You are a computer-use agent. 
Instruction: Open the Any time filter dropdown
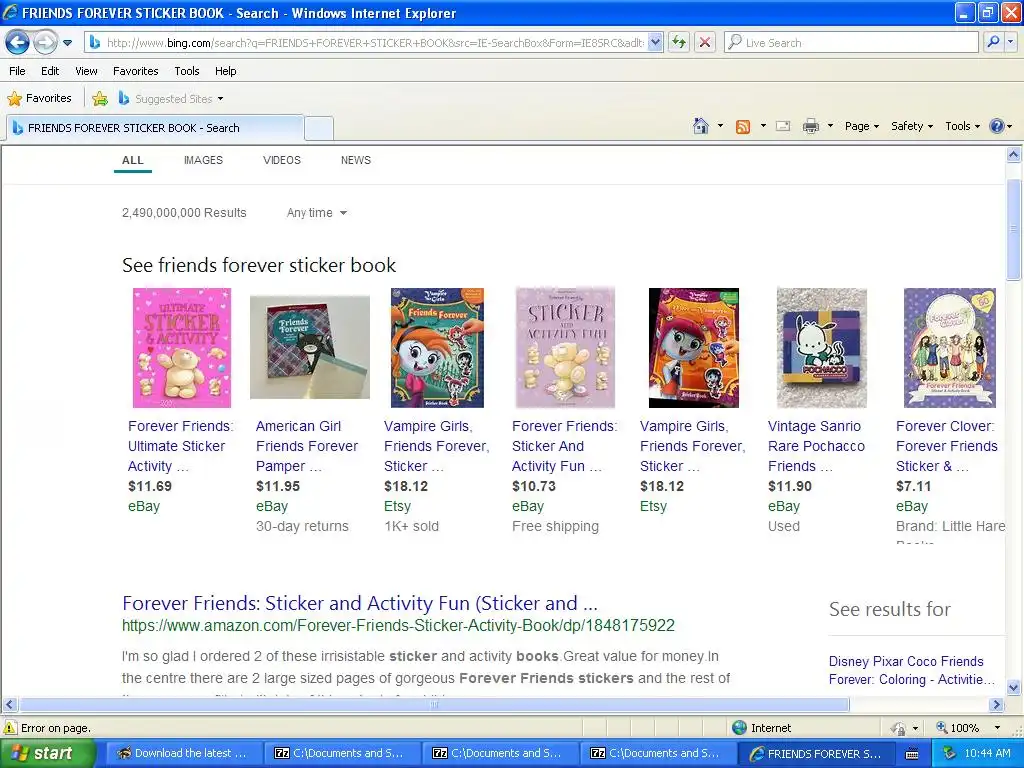coord(317,213)
